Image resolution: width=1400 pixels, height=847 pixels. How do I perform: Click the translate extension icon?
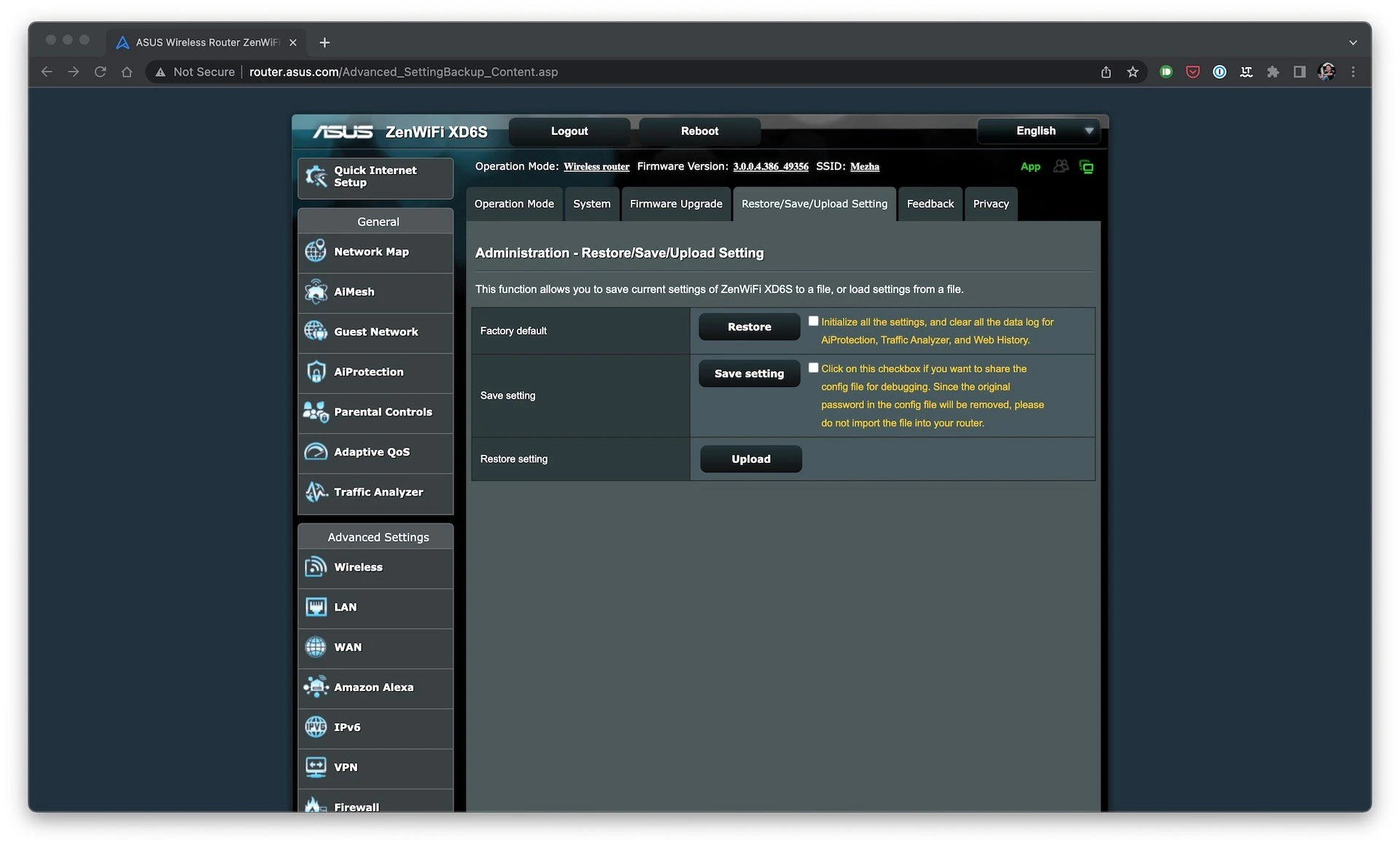click(1246, 72)
